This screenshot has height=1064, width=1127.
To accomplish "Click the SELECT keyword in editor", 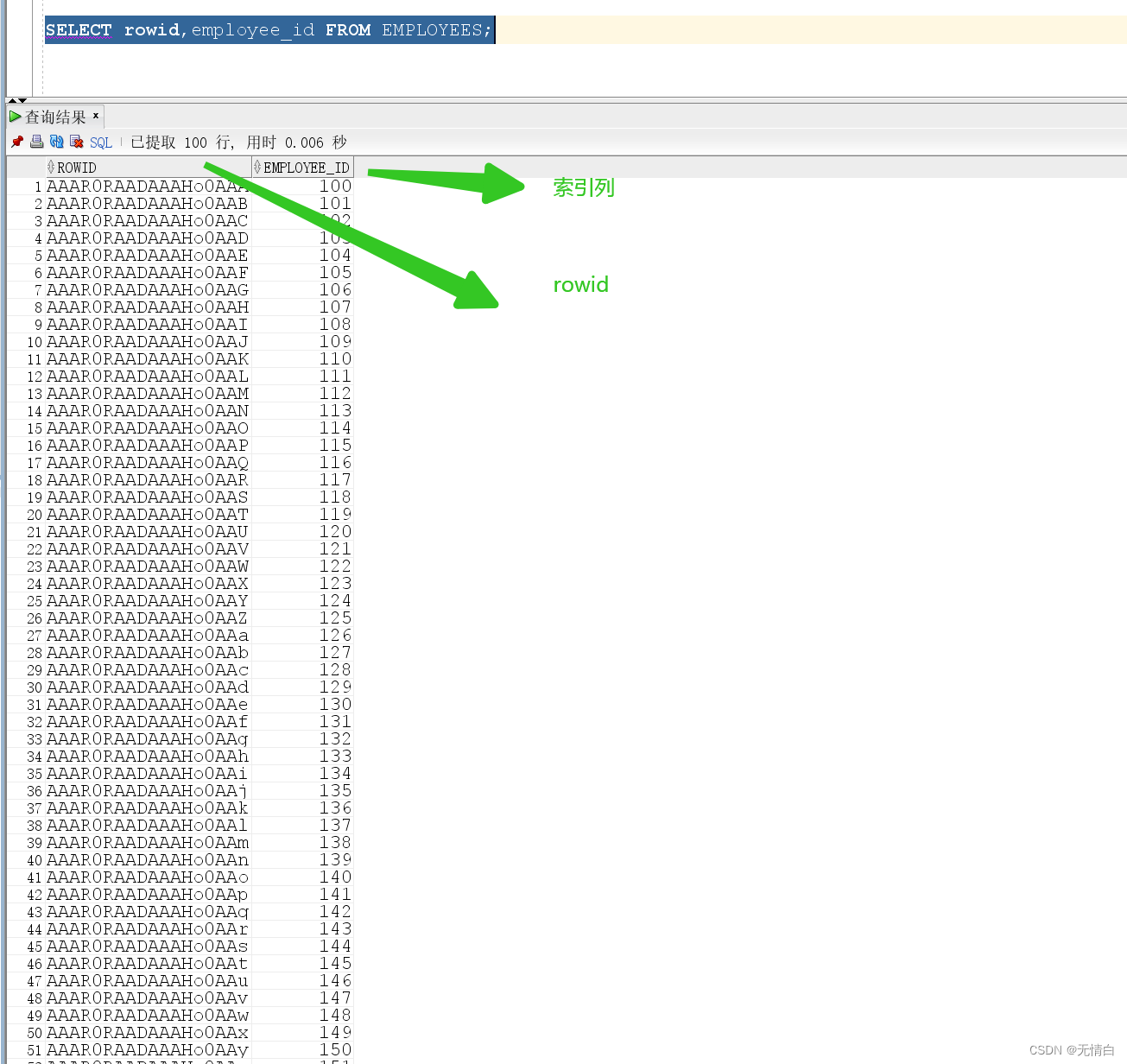I will pos(79,30).
